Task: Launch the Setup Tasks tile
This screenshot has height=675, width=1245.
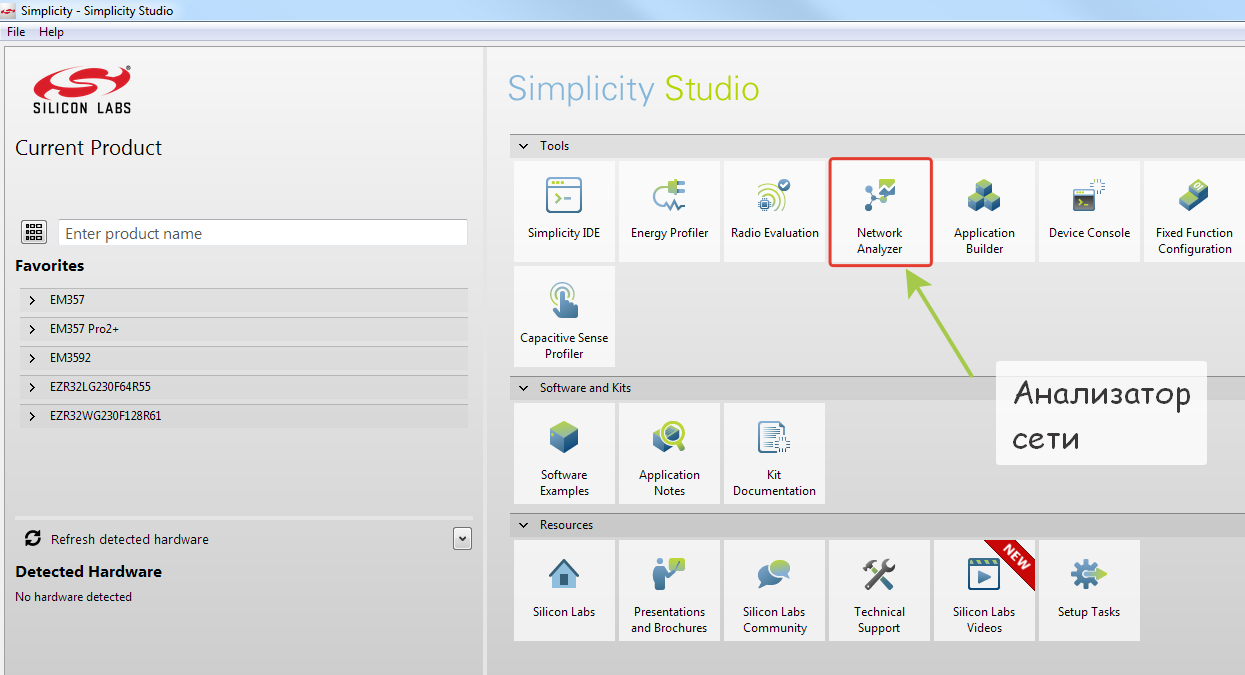Action: pyautogui.click(x=1089, y=591)
